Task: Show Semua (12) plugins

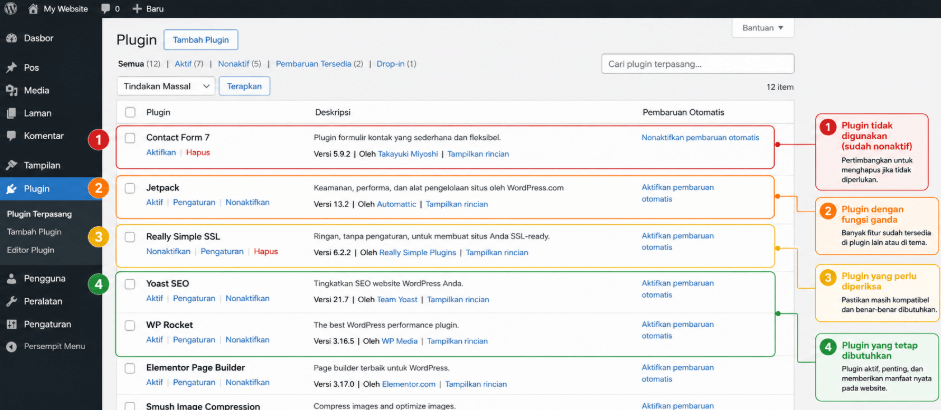Action: 139,64
